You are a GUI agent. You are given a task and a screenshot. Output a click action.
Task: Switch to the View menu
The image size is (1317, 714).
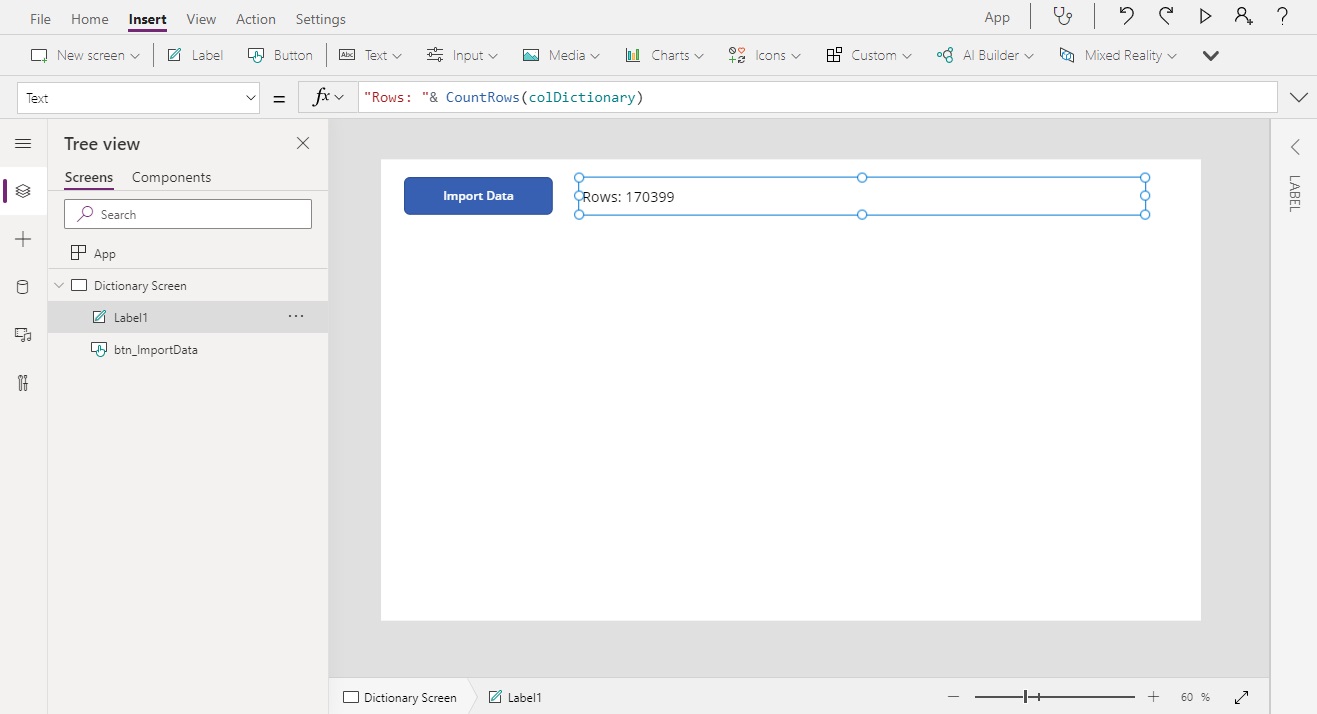pyautogui.click(x=201, y=18)
